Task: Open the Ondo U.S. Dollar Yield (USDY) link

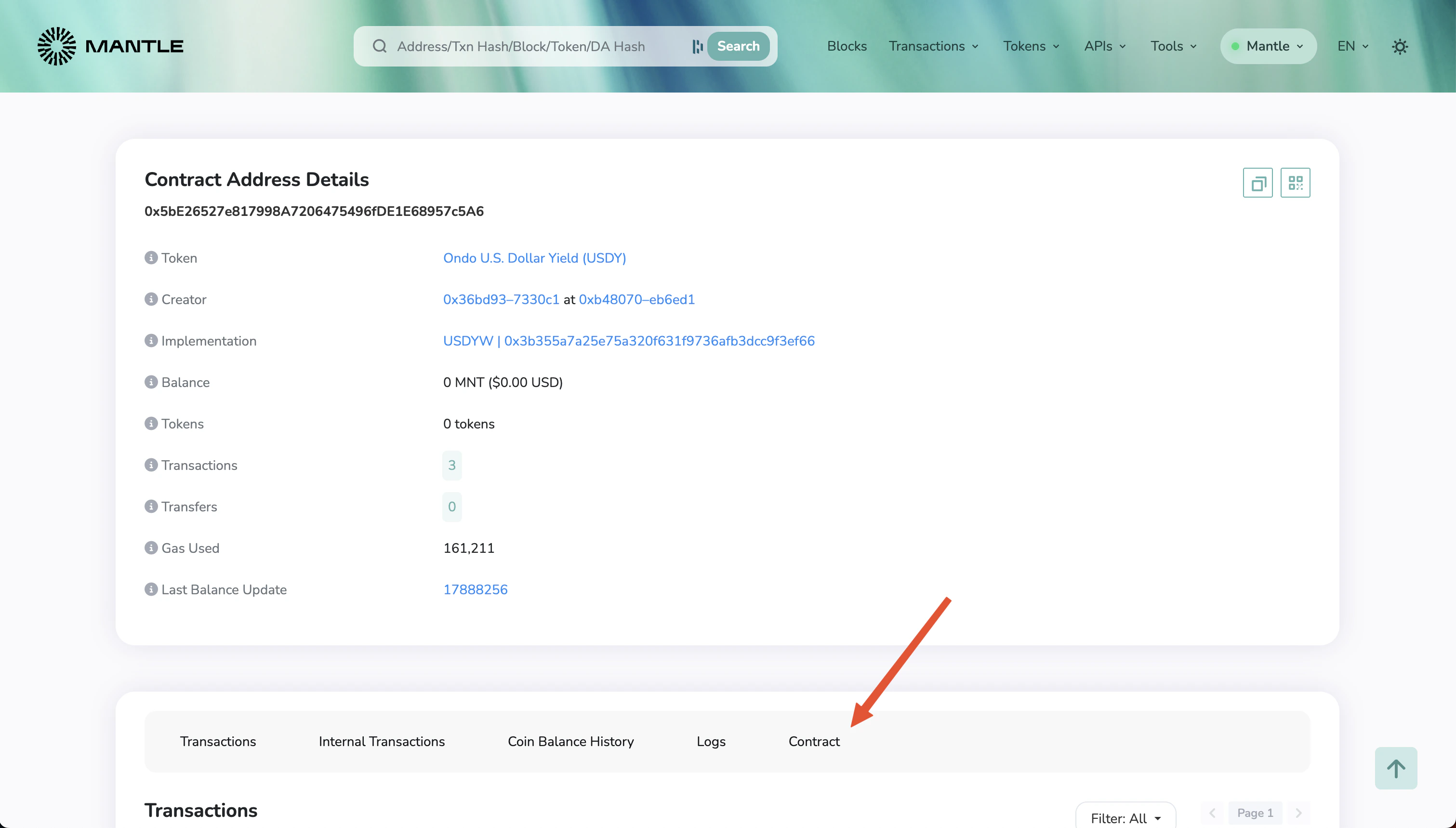Action: coord(534,258)
